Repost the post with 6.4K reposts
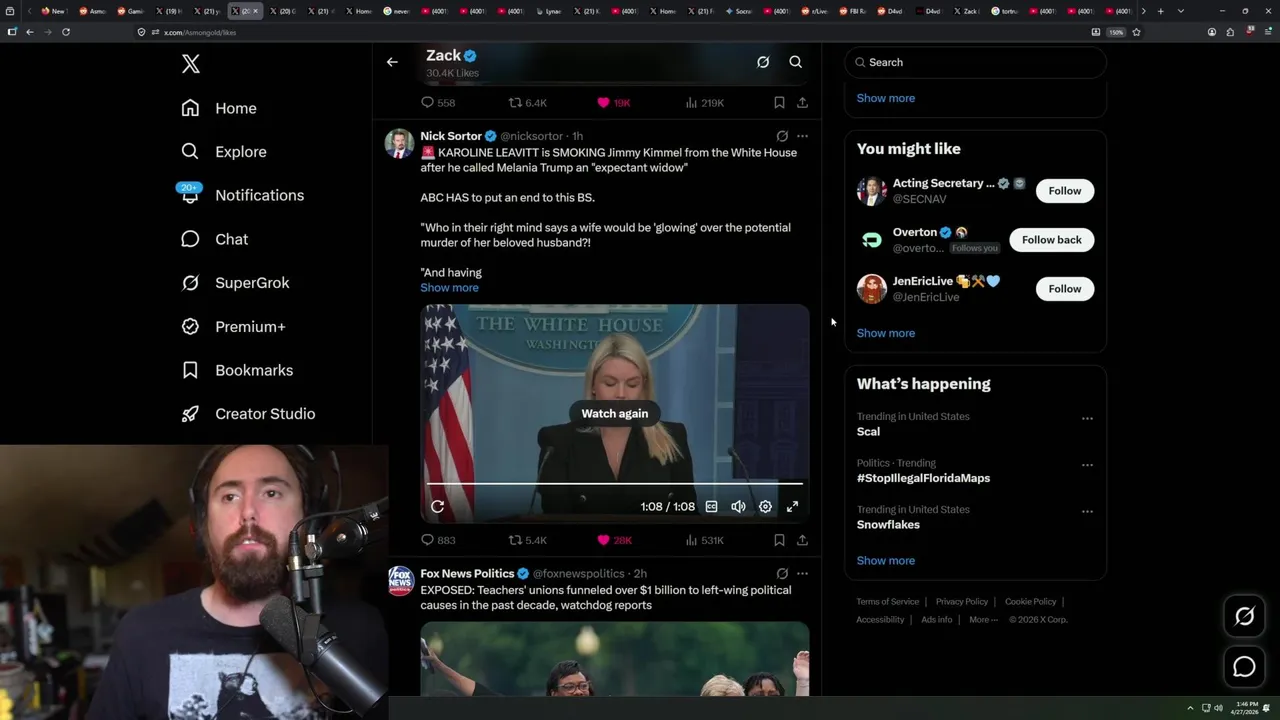The image size is (1280, 720). tap(528, 103)
